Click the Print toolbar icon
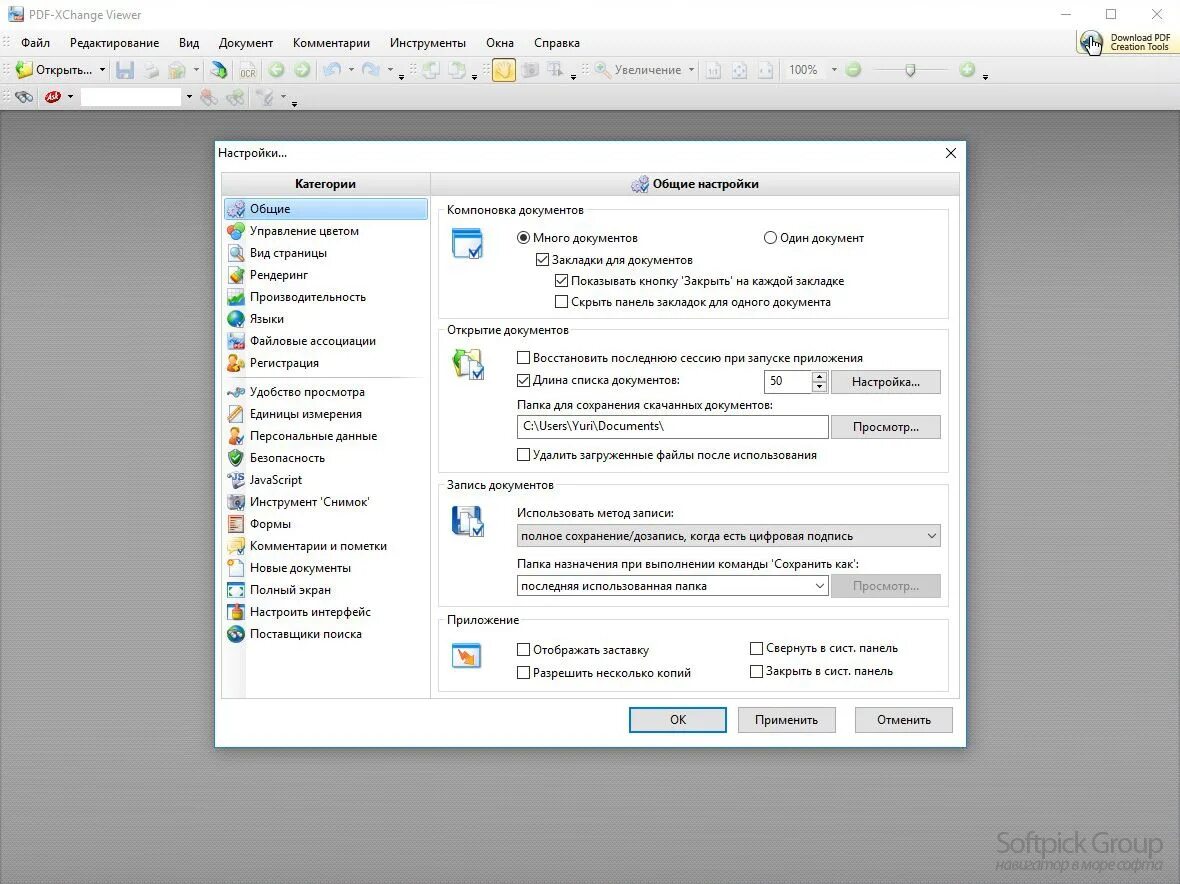 point(151,70)
